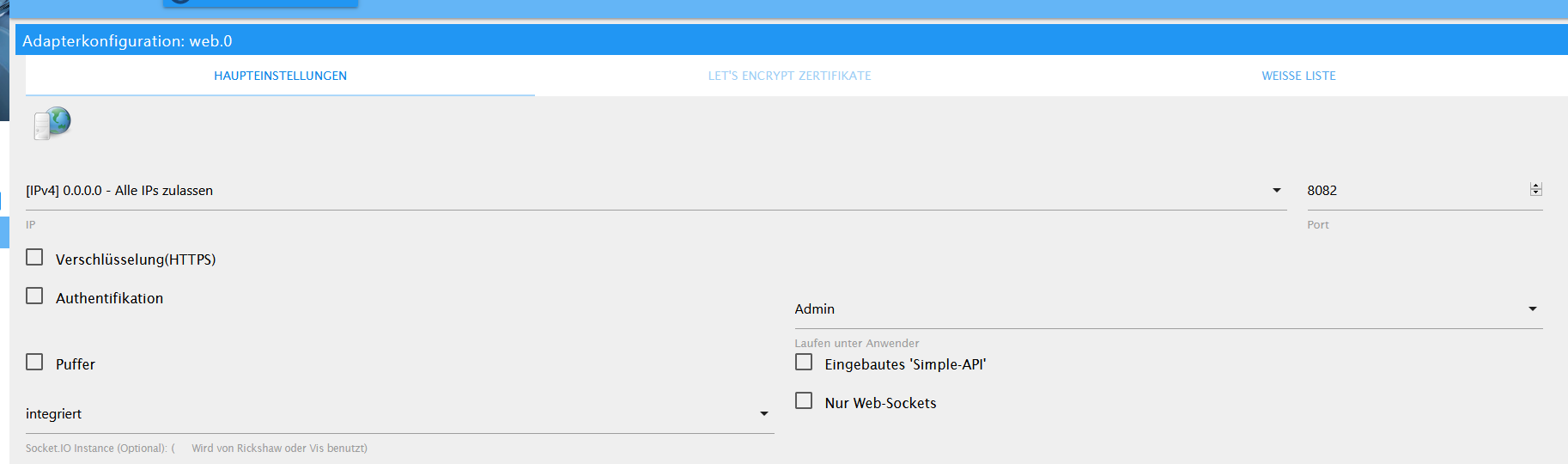The image size is (1568, 464).
Task: Switch to Haupteinstellungen tab
Action: pos(280,76)
